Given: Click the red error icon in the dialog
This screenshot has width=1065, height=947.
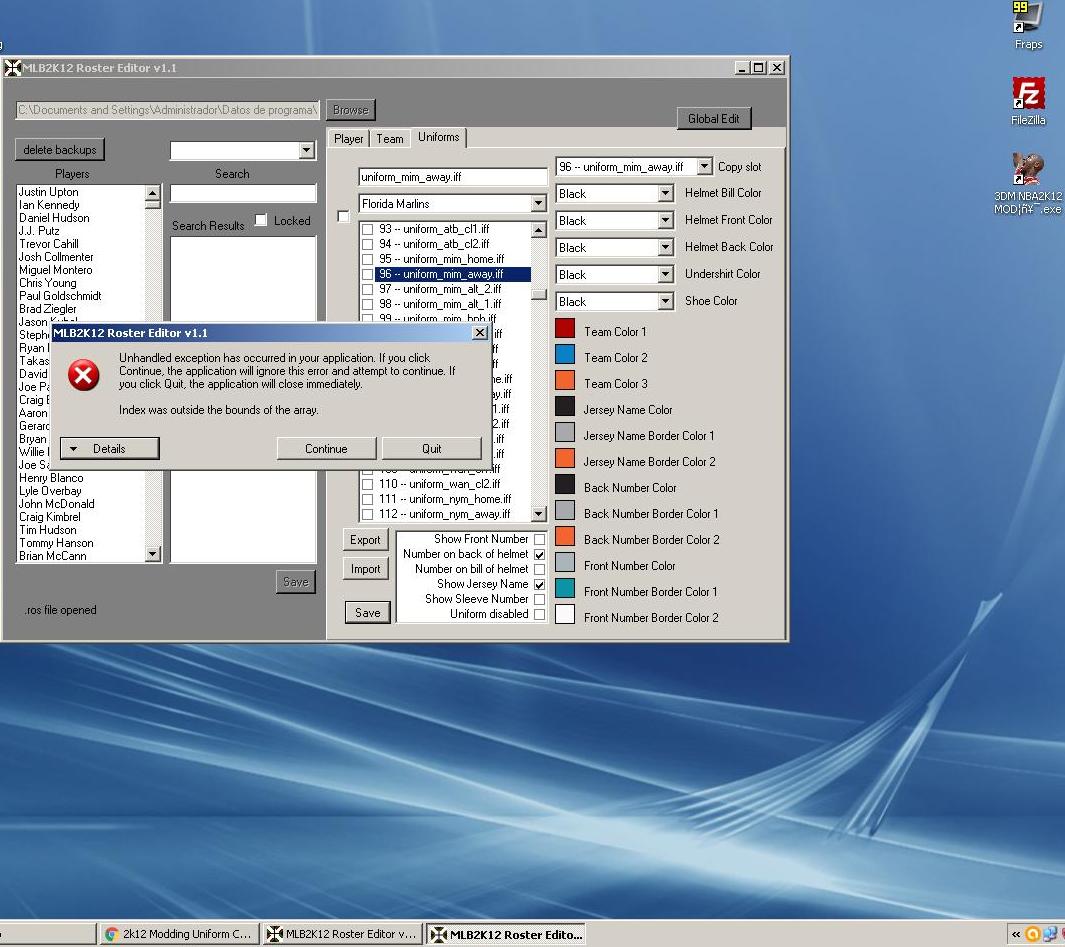Looking at the screenshot, I should (x=84, y=376).
